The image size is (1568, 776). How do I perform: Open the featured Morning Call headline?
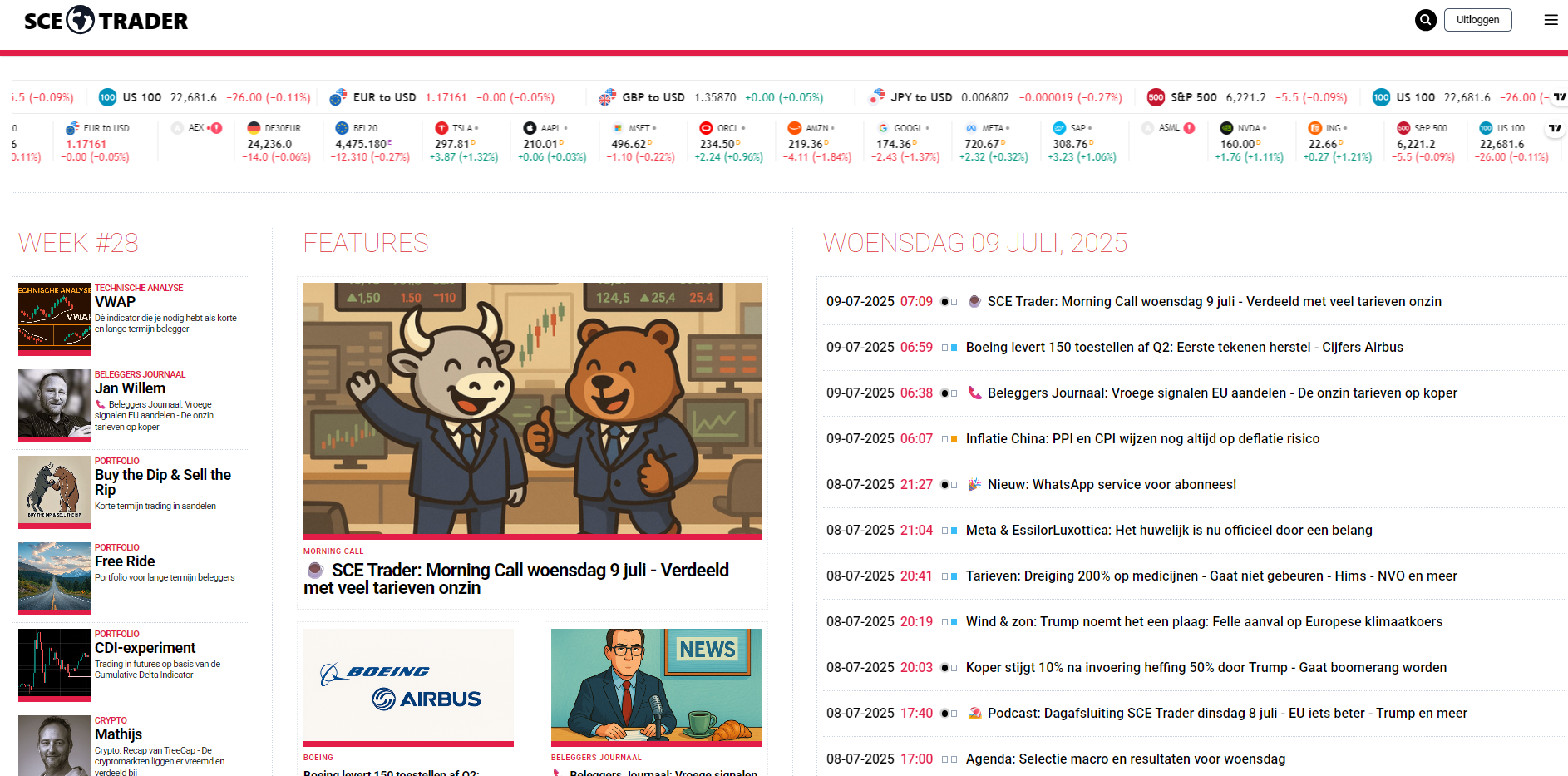[x=516, y=579]
